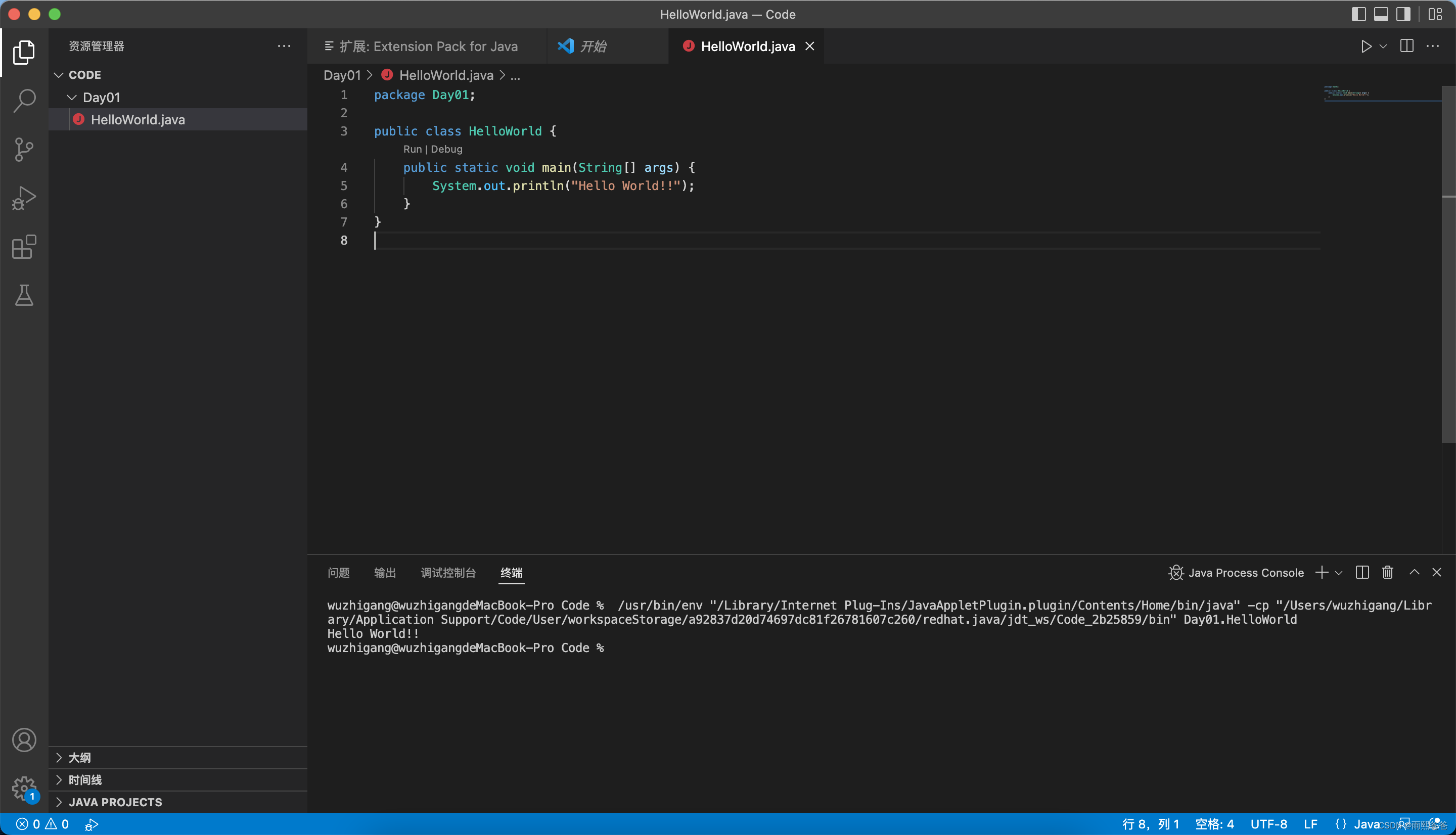This screenshot has width=1456, height=835.
Task: Click the Java language mode indicator
Action: pyautogui.click(x=1367, y=824)
